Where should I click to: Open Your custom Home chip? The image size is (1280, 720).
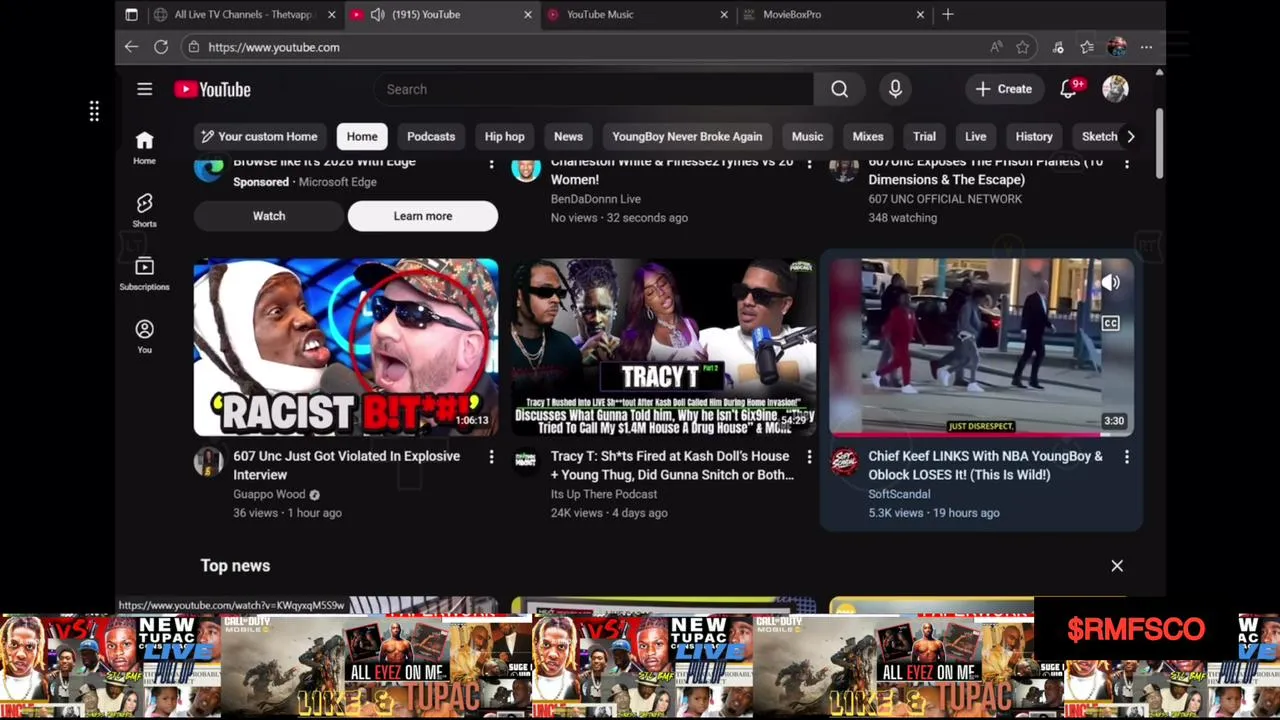[x=258, y=136]
